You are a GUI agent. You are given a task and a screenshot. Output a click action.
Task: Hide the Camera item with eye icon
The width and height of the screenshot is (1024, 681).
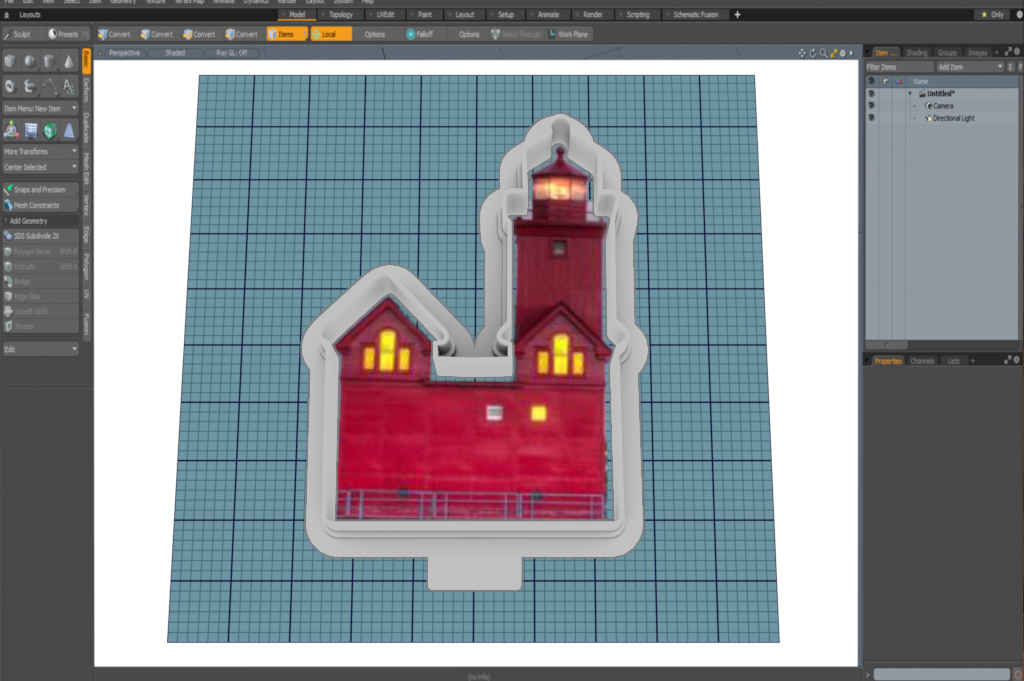pyautogui.click(x=871, y=105)
